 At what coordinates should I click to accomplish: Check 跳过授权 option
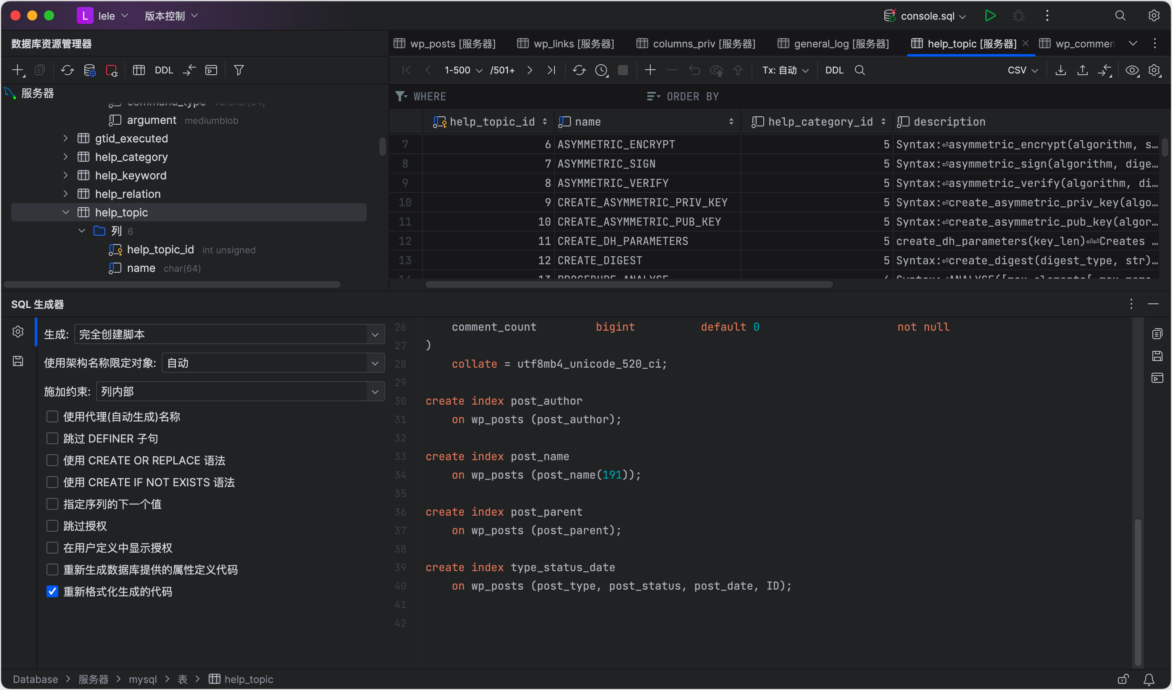[x=52, y=526]
